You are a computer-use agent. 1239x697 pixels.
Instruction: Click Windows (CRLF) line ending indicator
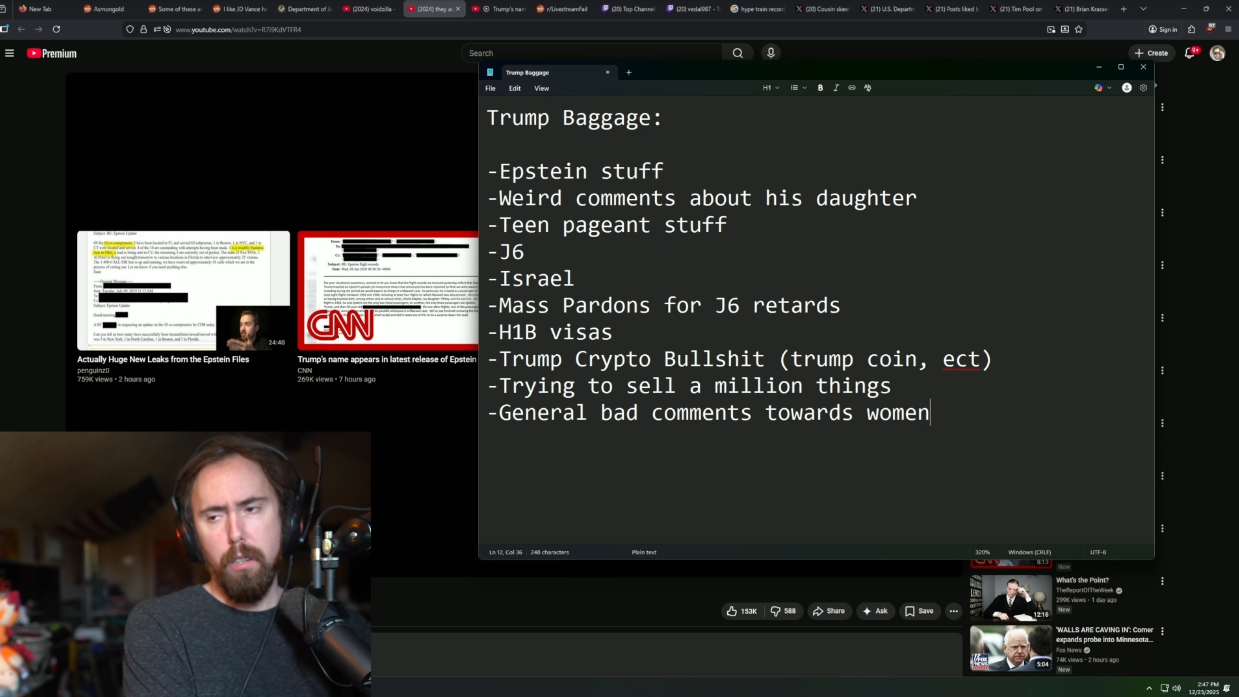(x=1029, y=552)
